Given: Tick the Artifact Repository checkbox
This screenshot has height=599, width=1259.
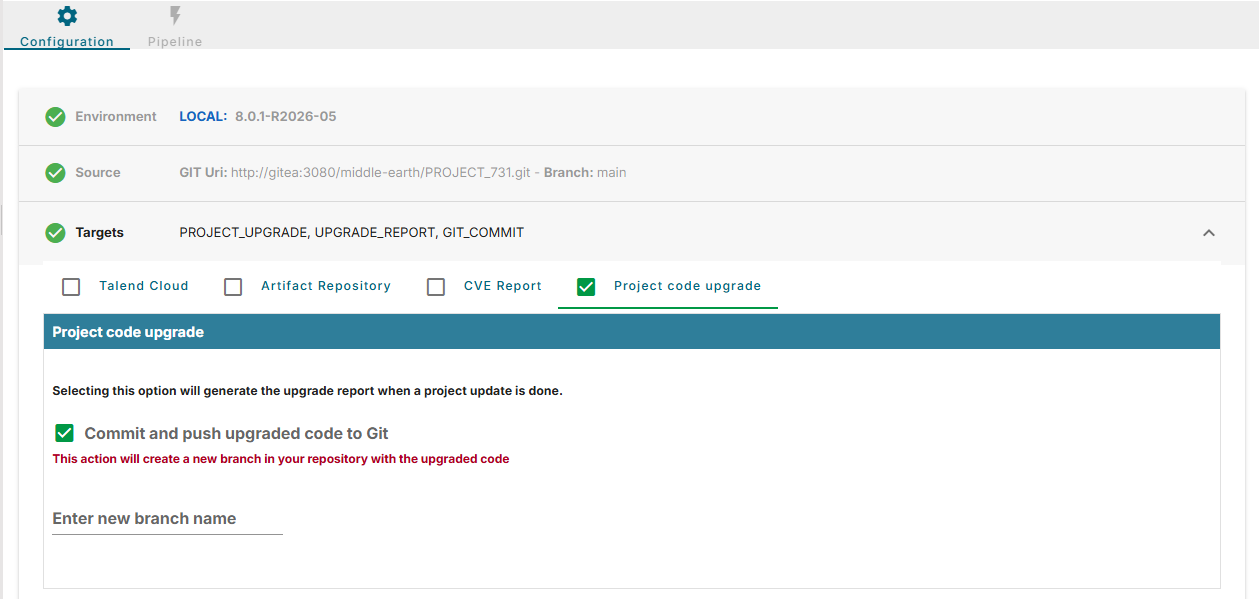Looking at the screenshot, I should coord(233,287).
